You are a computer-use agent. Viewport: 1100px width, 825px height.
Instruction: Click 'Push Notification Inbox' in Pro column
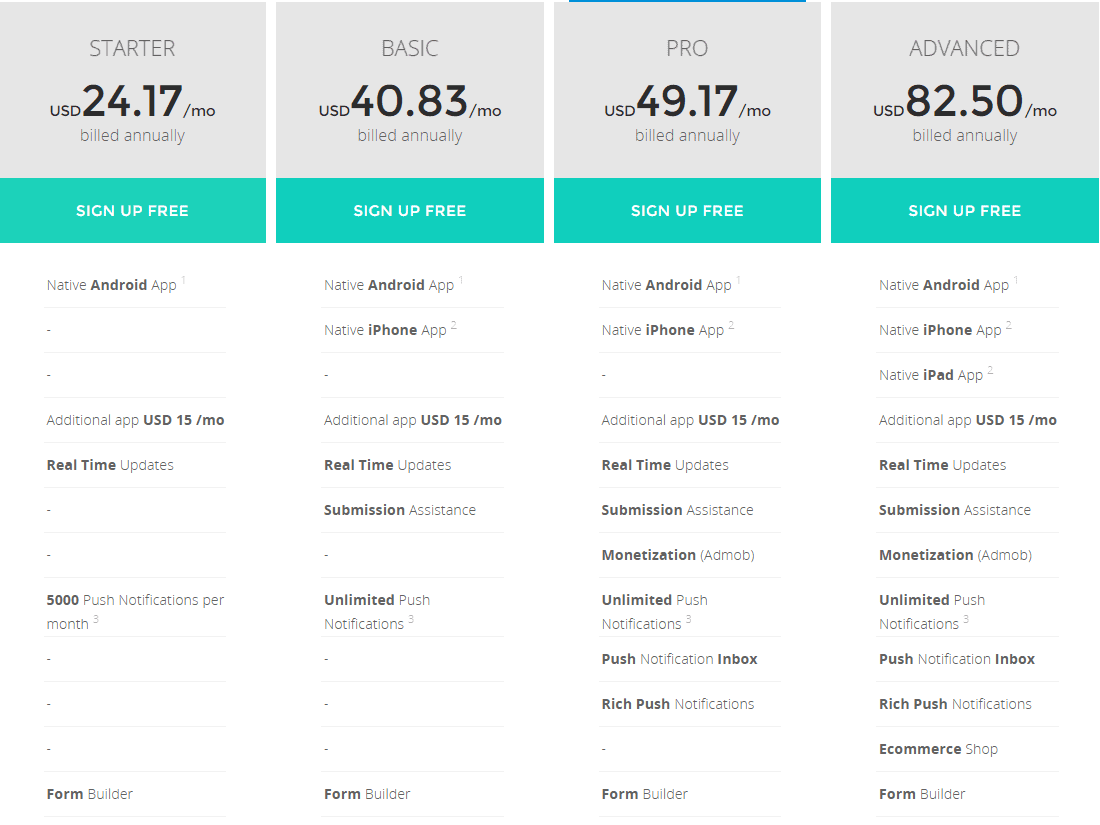[x=679, y=659]
